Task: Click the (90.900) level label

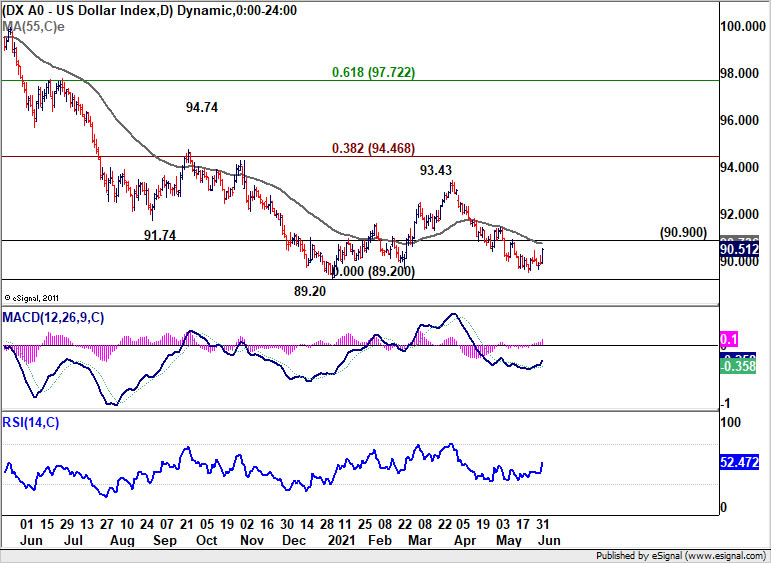Action: [x=683, y=233]
